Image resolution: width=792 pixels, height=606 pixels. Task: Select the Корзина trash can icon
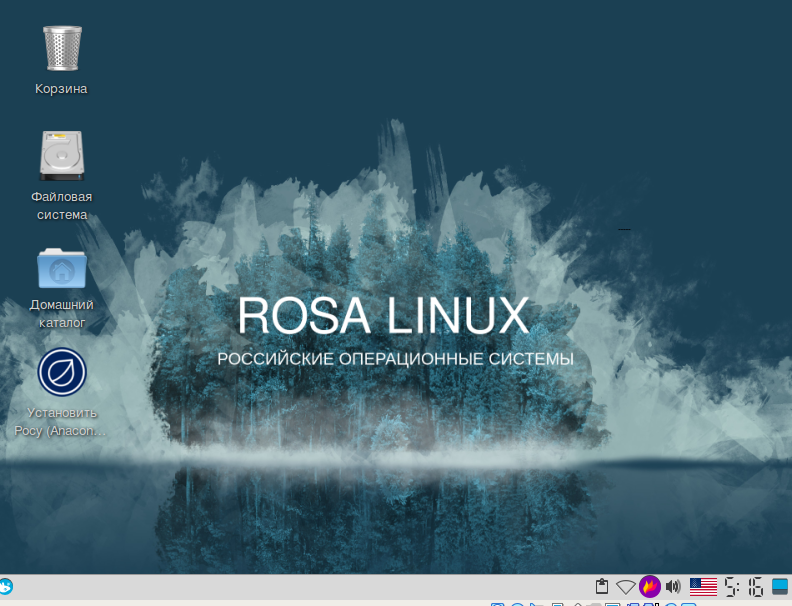(61, 48)
